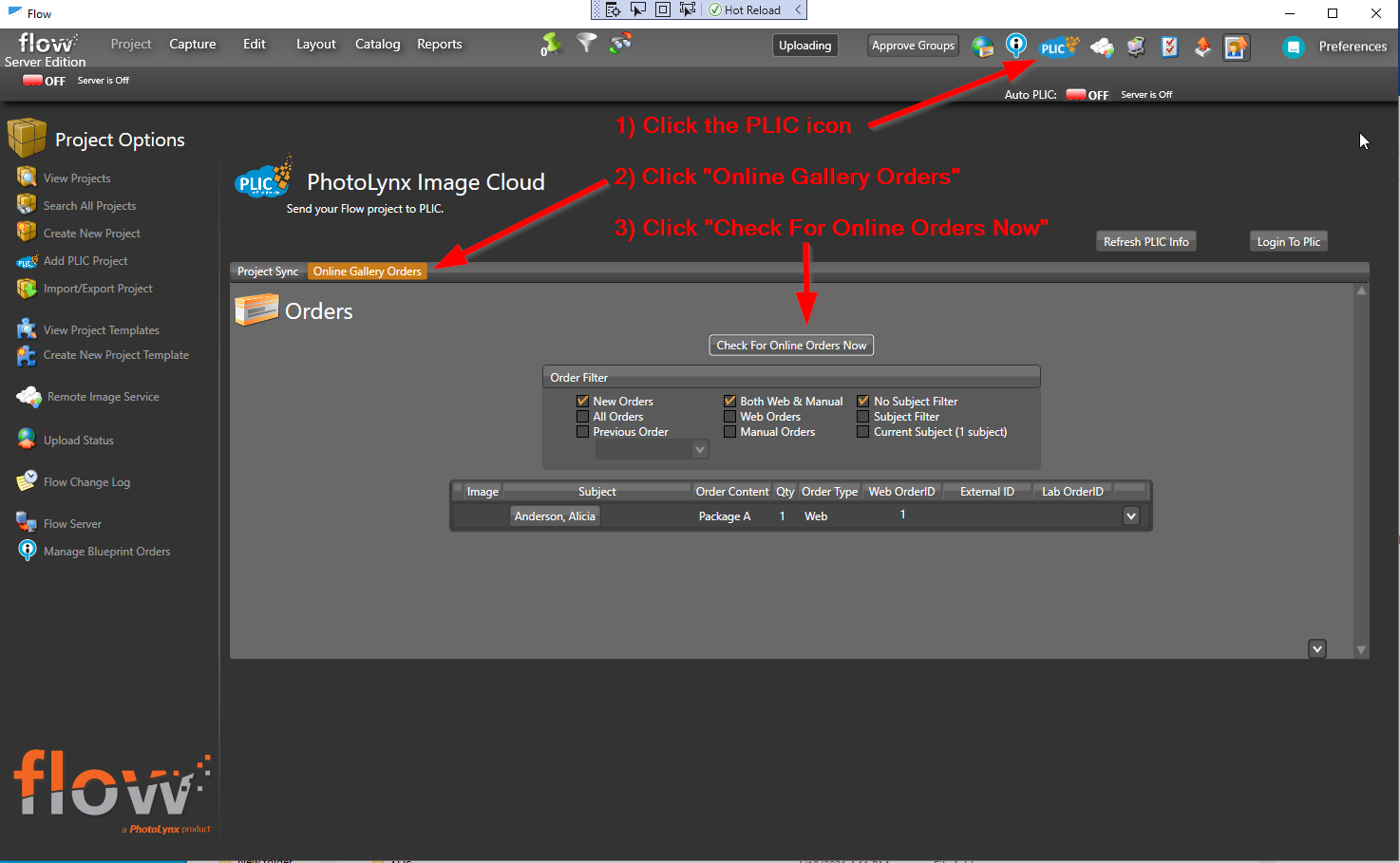This screenshot has width=1400, height=863.
Task: Select the Online Gallery Orders tab
Action: pos(368,272)
